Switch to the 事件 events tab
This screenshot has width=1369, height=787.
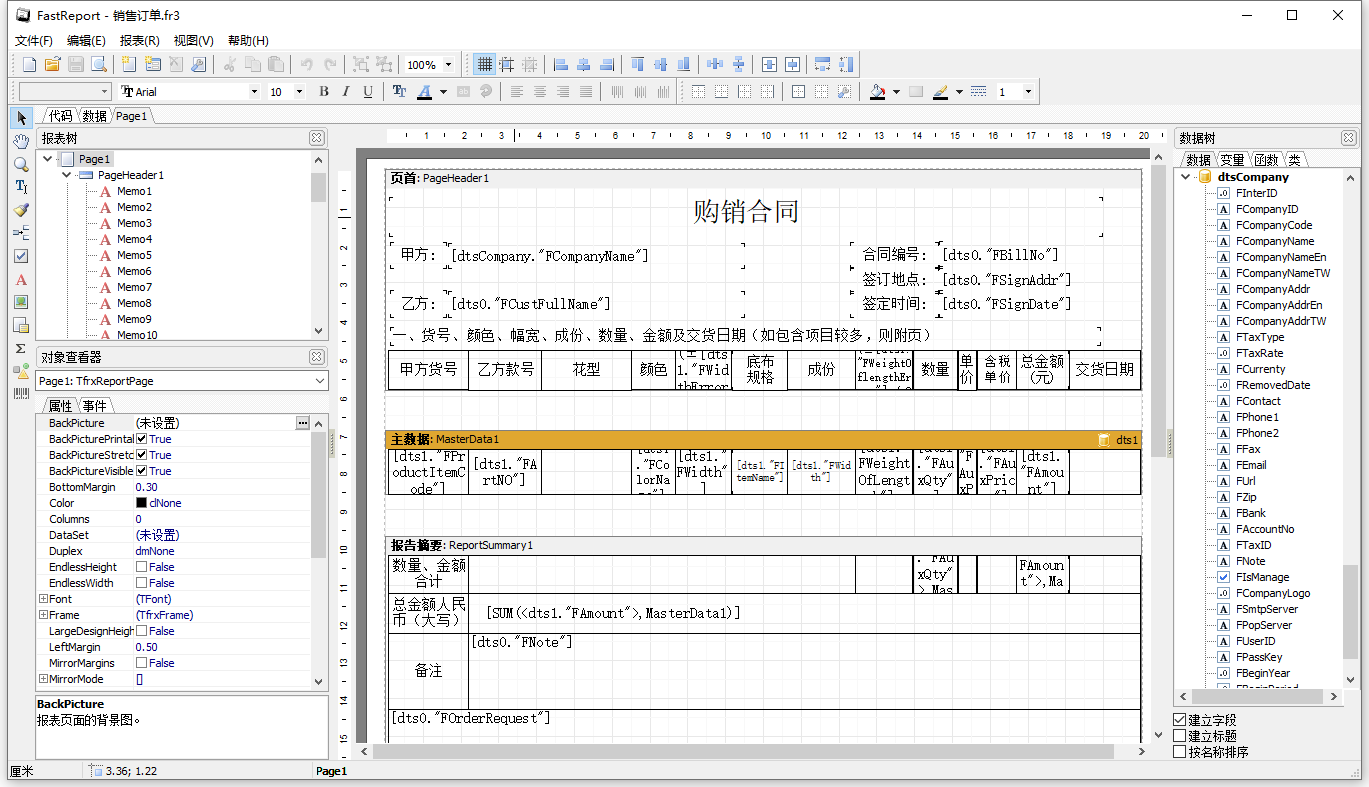click(x=94, y=406)
